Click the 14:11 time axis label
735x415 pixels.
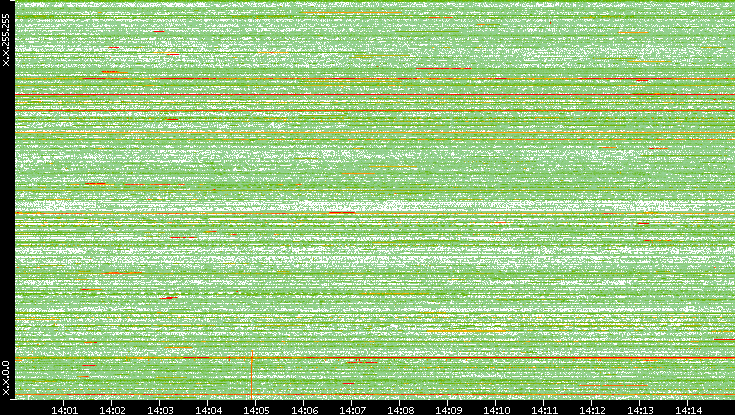545,410
